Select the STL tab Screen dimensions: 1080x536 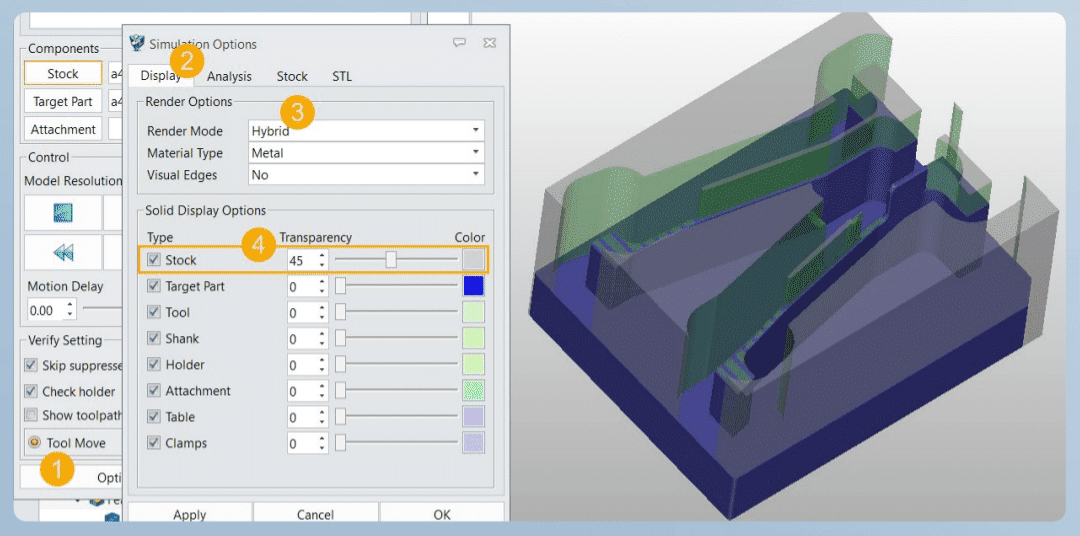pos(342,76)
